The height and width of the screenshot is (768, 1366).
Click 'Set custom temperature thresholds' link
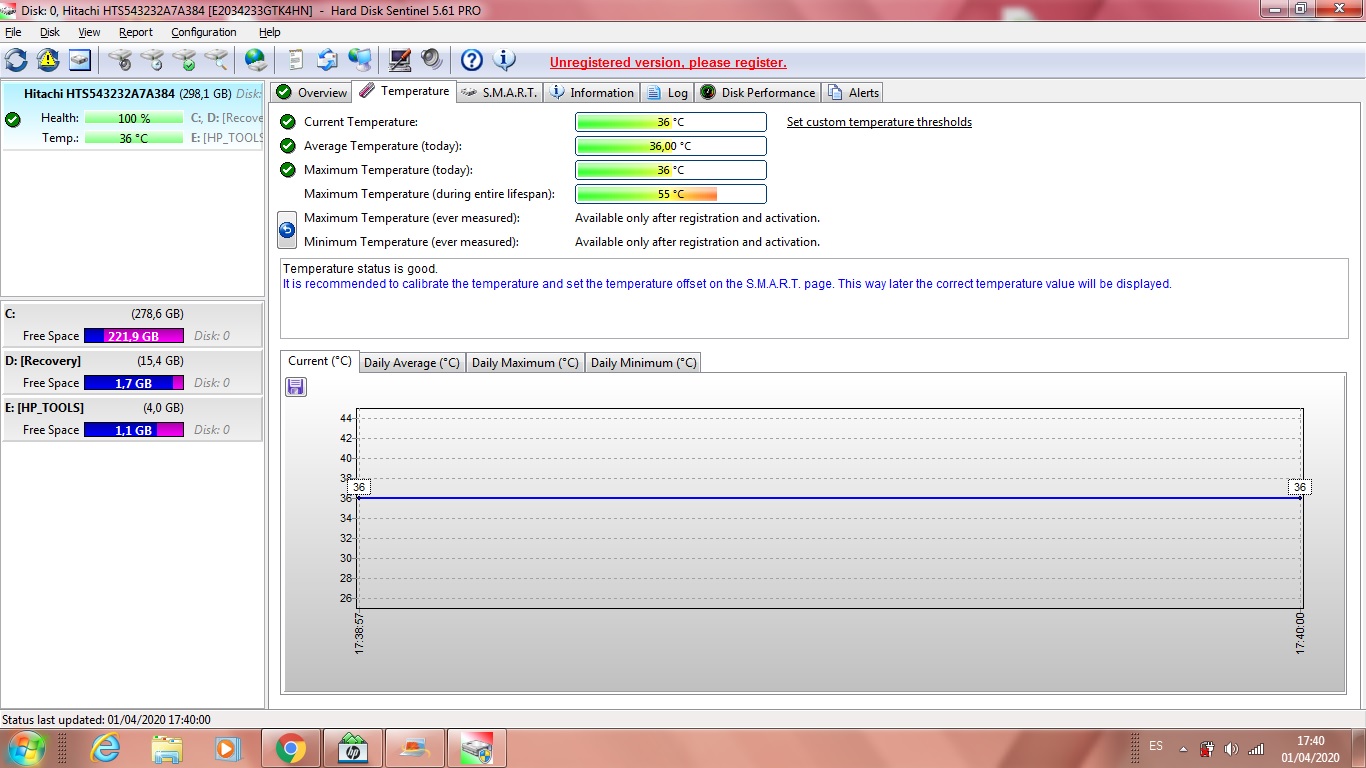point(879,122)
